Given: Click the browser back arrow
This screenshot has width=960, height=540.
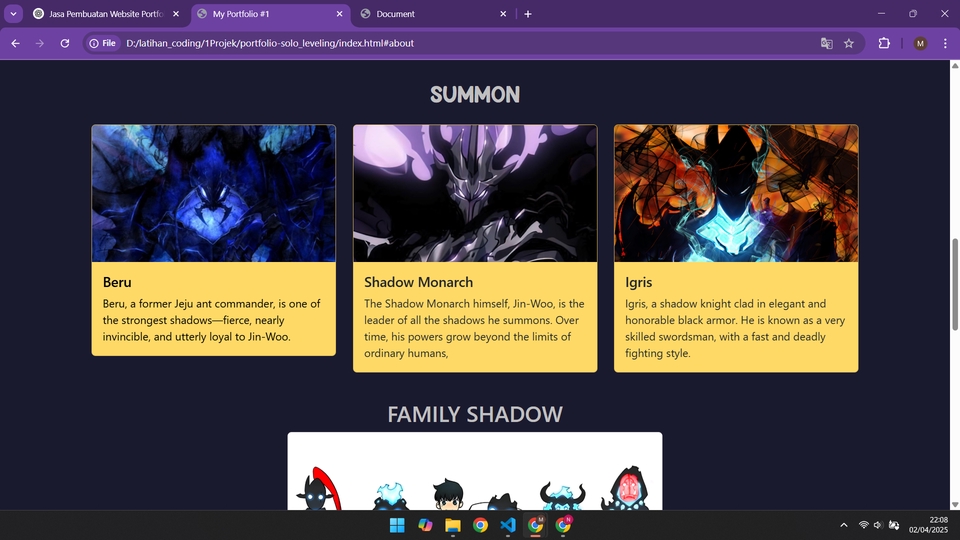Looking at the screenshot, I should pos(15,43).
